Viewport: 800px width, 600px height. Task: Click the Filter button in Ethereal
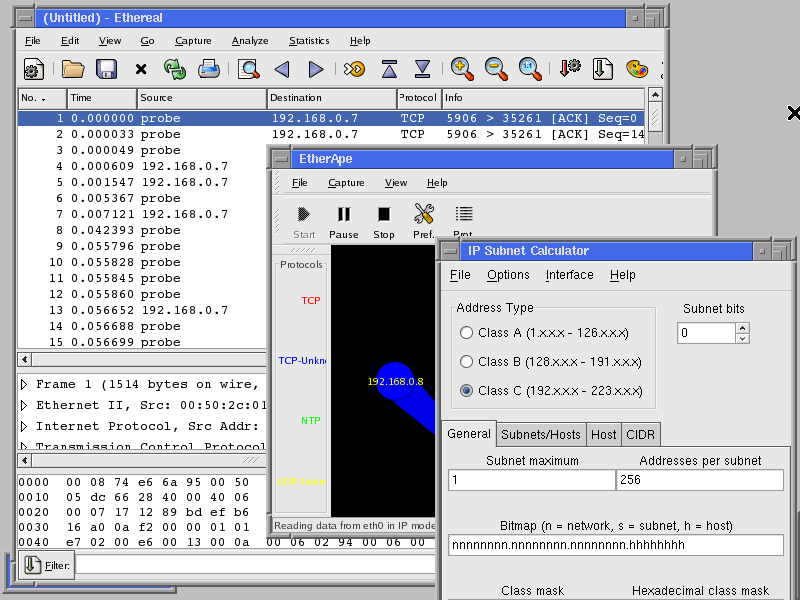(x=46, y=565)
